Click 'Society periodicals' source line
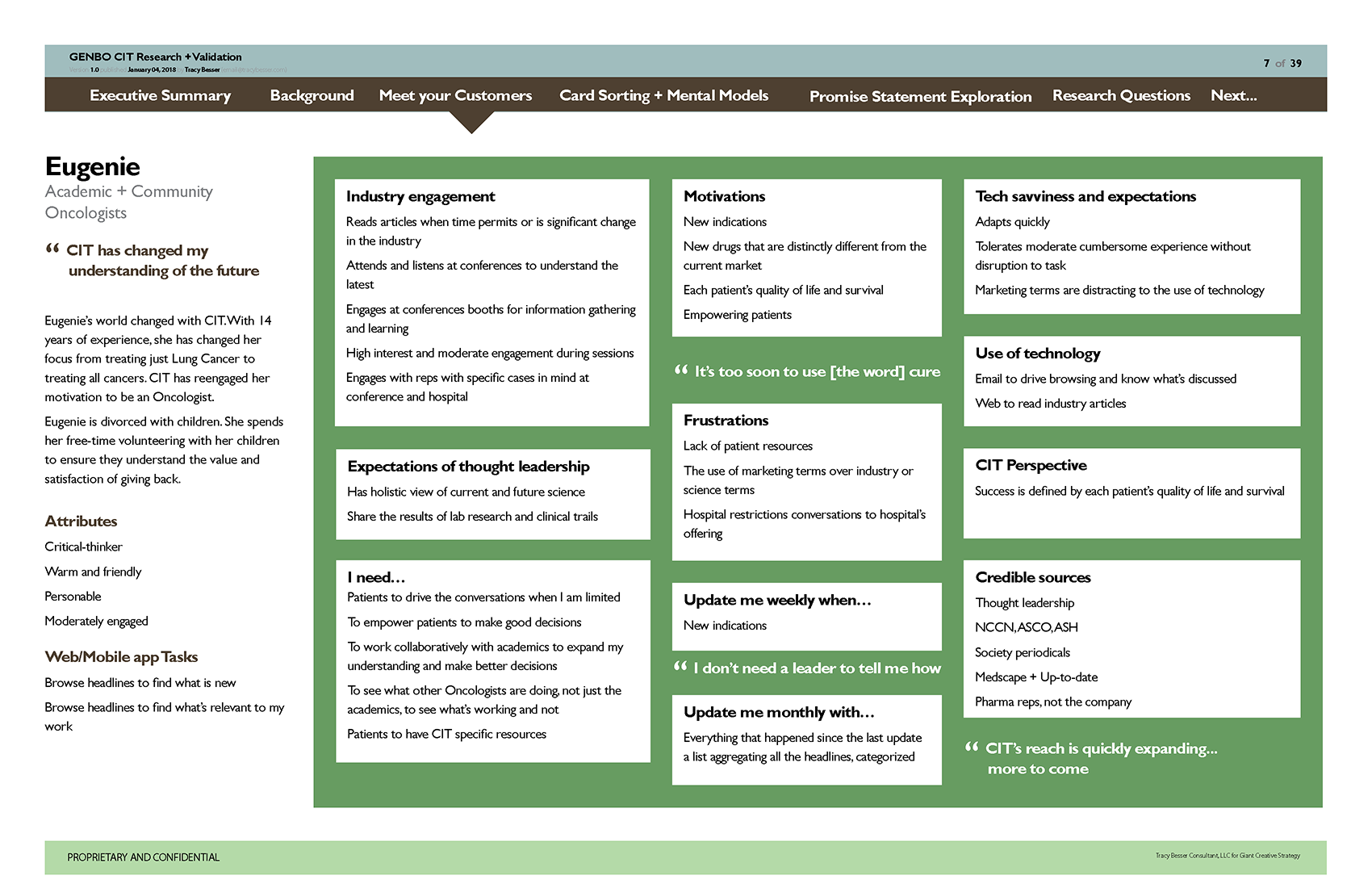Viewport: 1372px width, 888px height. [1023, 652]
